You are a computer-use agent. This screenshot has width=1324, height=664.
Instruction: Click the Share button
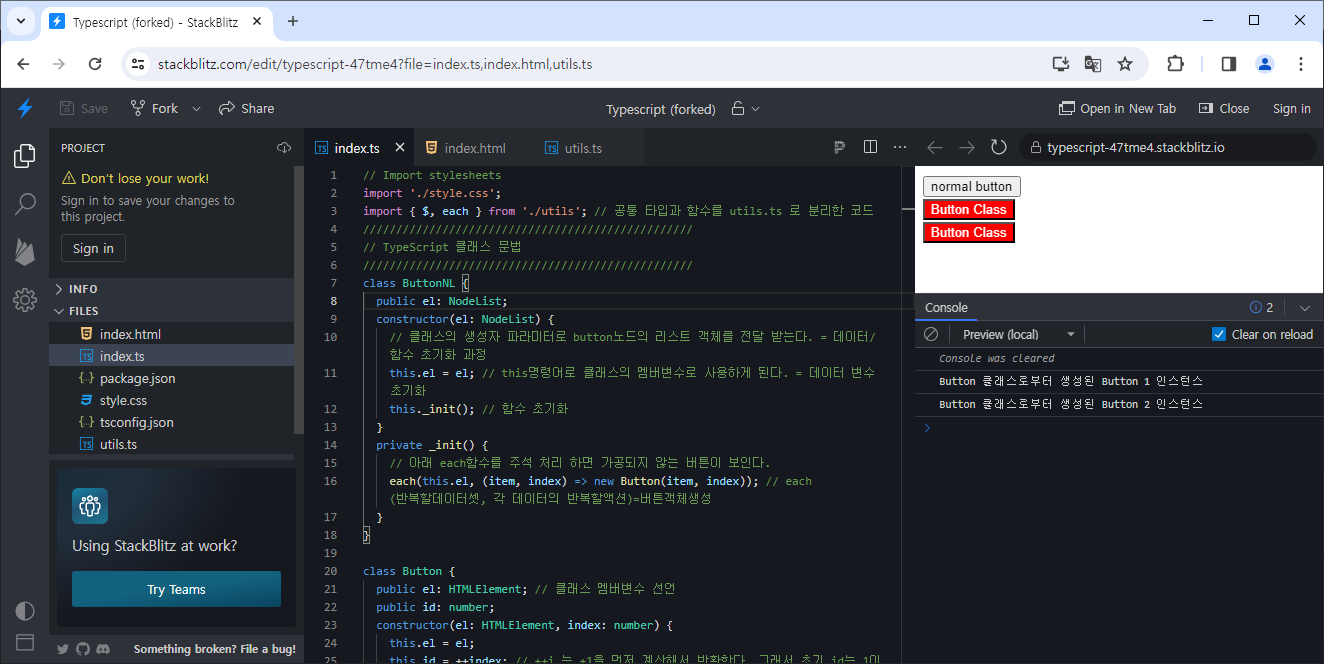pyautogui.click(x=246, y=108)
